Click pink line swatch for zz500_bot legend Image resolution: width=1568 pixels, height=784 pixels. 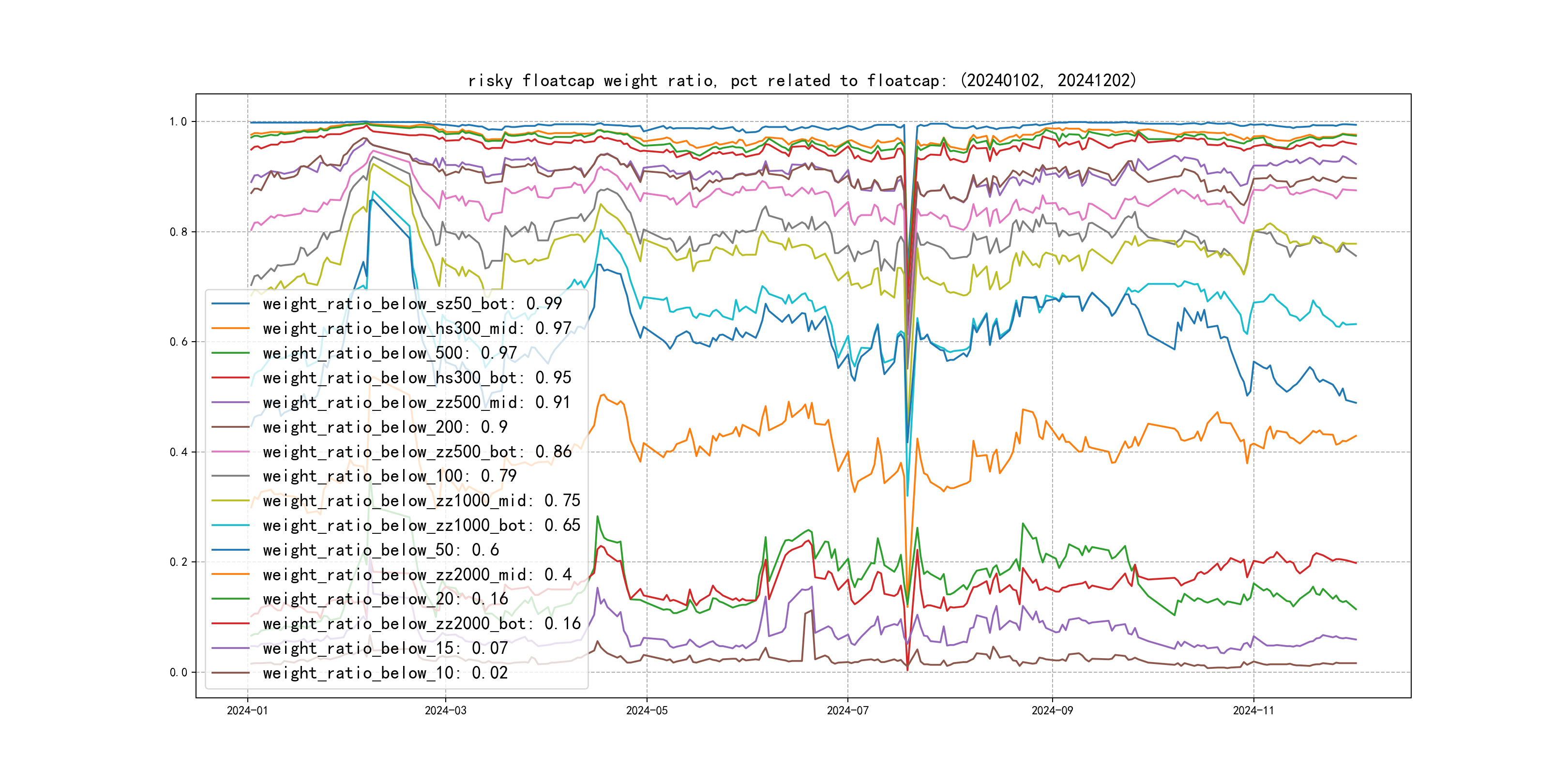tap(230, 452)
